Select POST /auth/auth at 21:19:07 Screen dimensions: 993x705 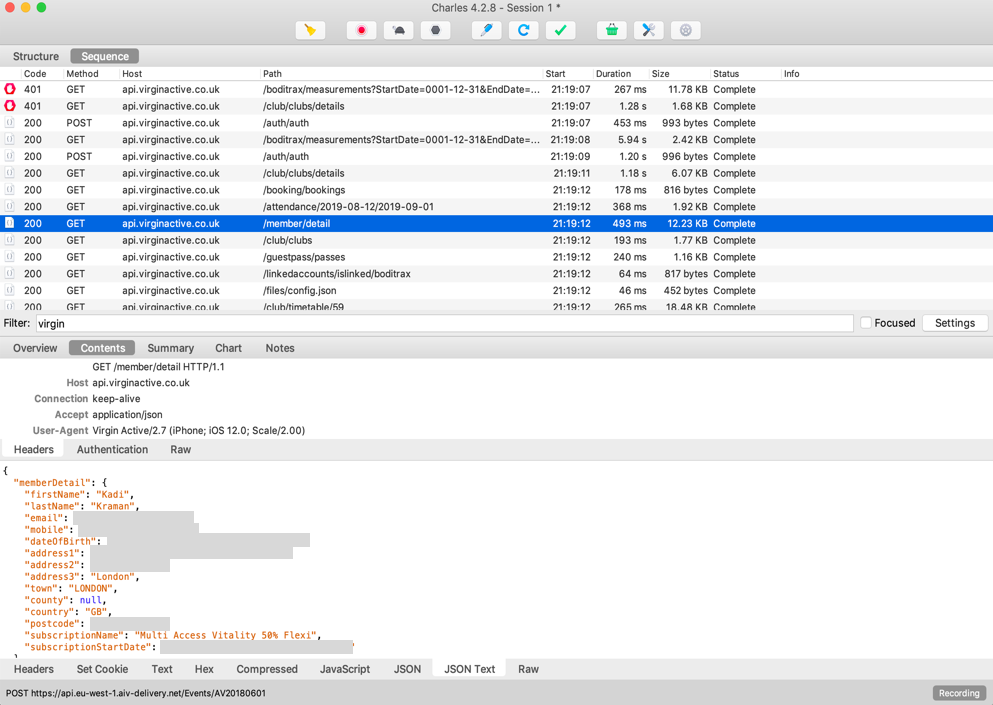point(496,123)
